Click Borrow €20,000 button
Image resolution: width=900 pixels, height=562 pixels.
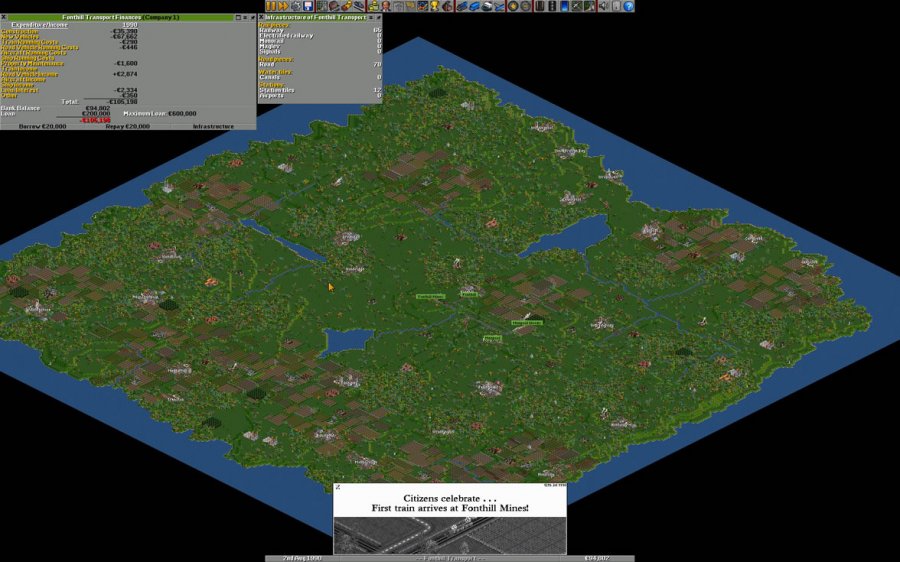pyautogui.click(x=42, y=127)
